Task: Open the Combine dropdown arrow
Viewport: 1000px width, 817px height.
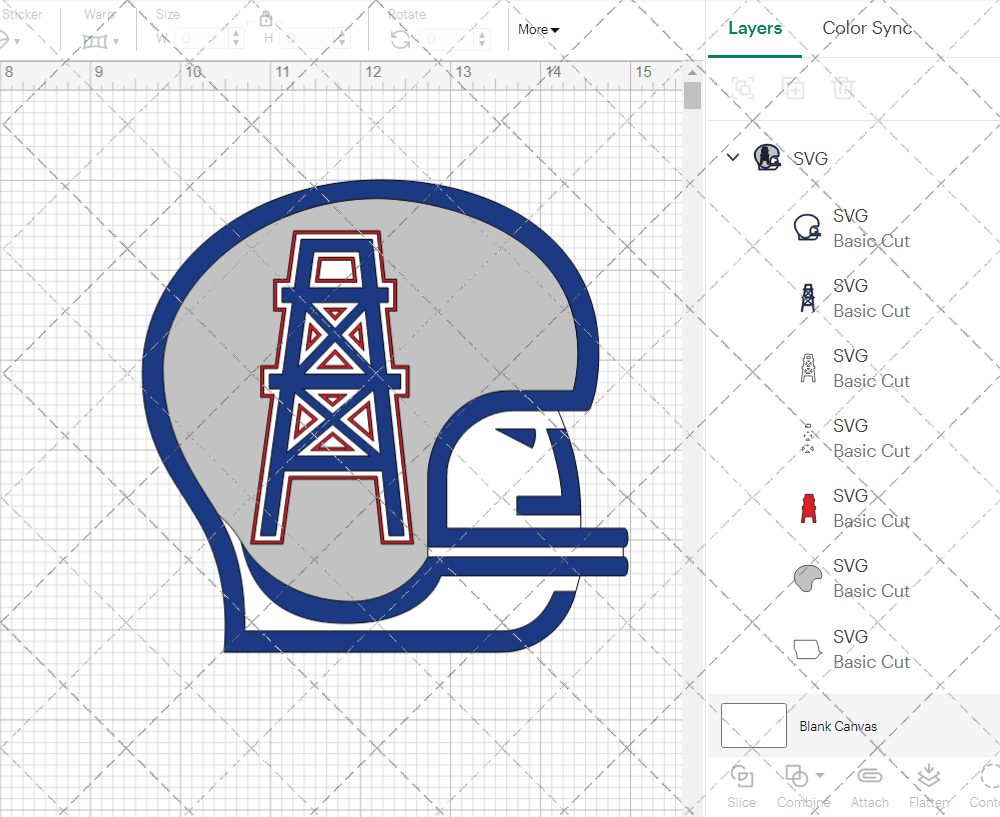Action: point(820,775)
